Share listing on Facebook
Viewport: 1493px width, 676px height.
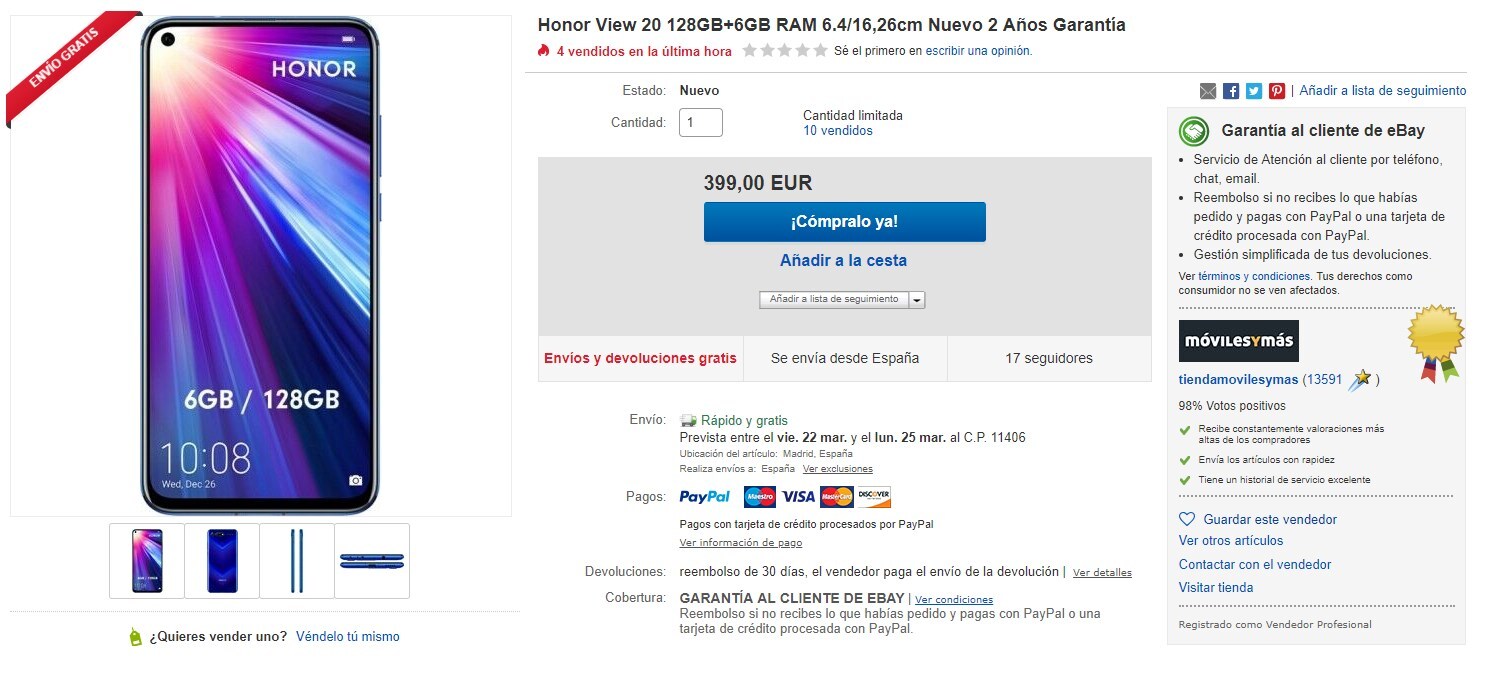coord(1231,91)
